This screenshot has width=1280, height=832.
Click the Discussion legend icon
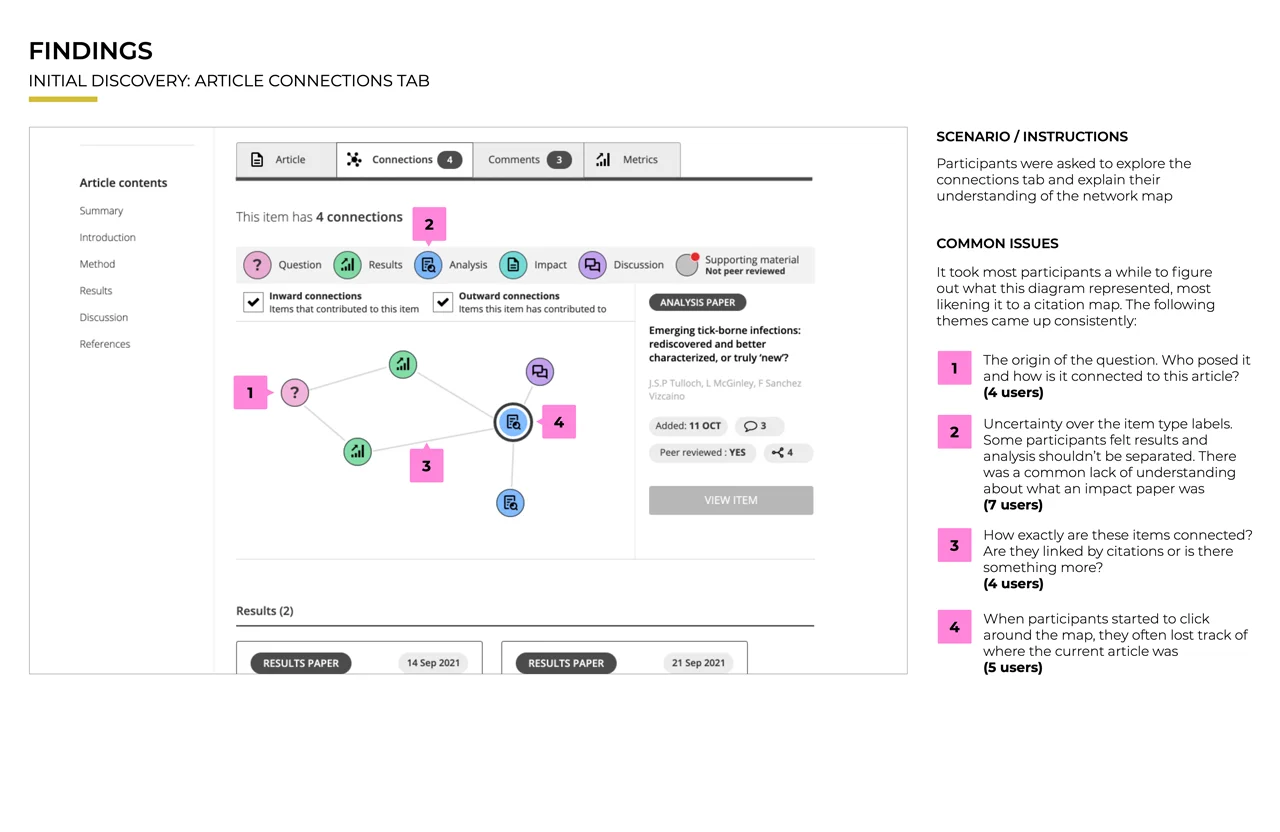(x=591, y=264)
